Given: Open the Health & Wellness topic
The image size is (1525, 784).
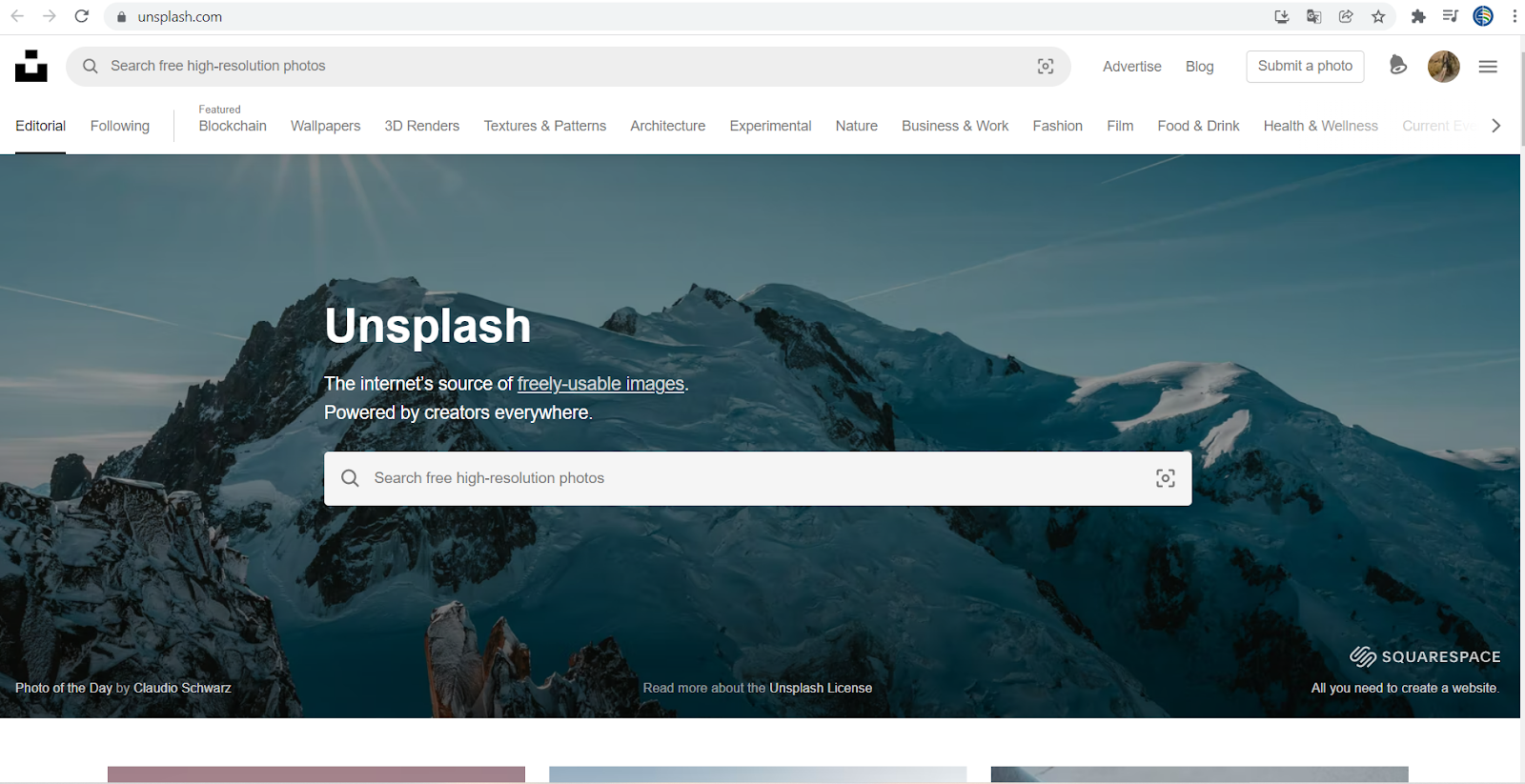Looking at the screenshot, I should (x=1321, y=126).
